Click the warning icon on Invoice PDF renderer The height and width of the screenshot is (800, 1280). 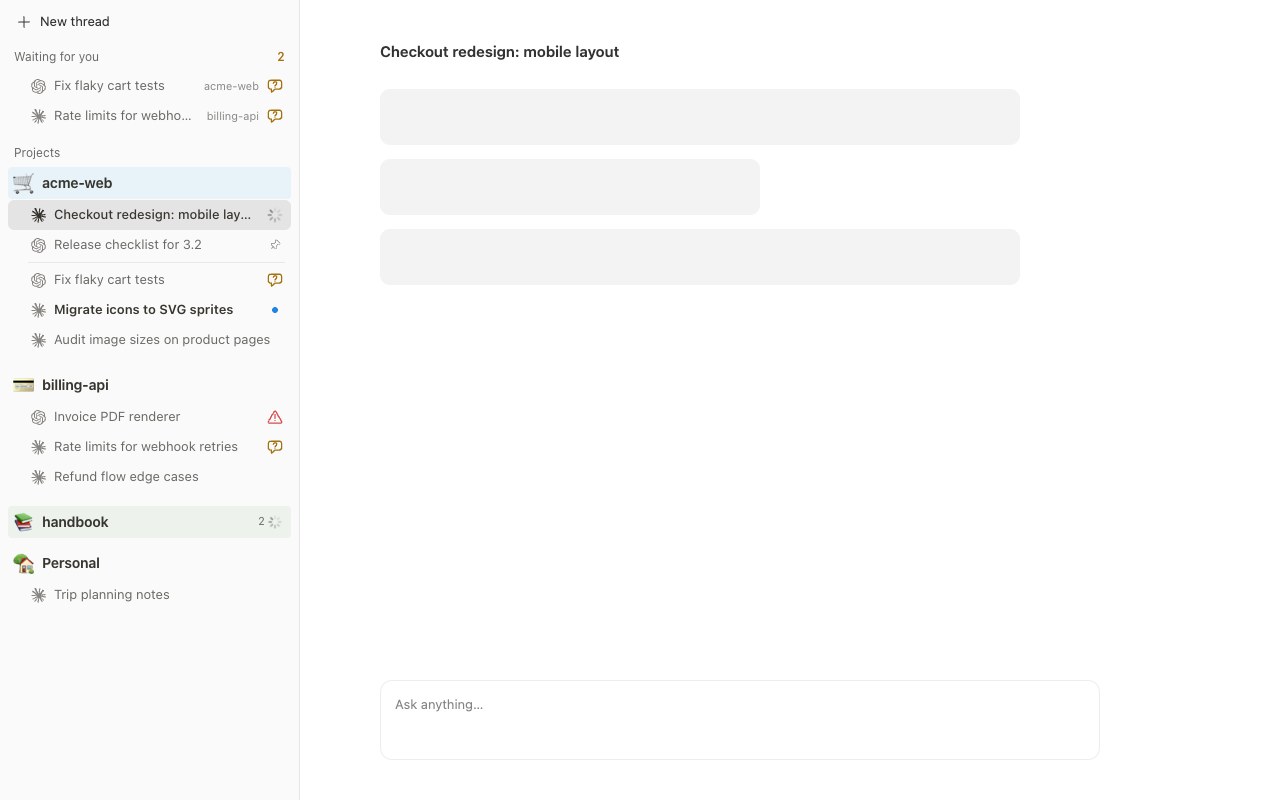(275, 417)
